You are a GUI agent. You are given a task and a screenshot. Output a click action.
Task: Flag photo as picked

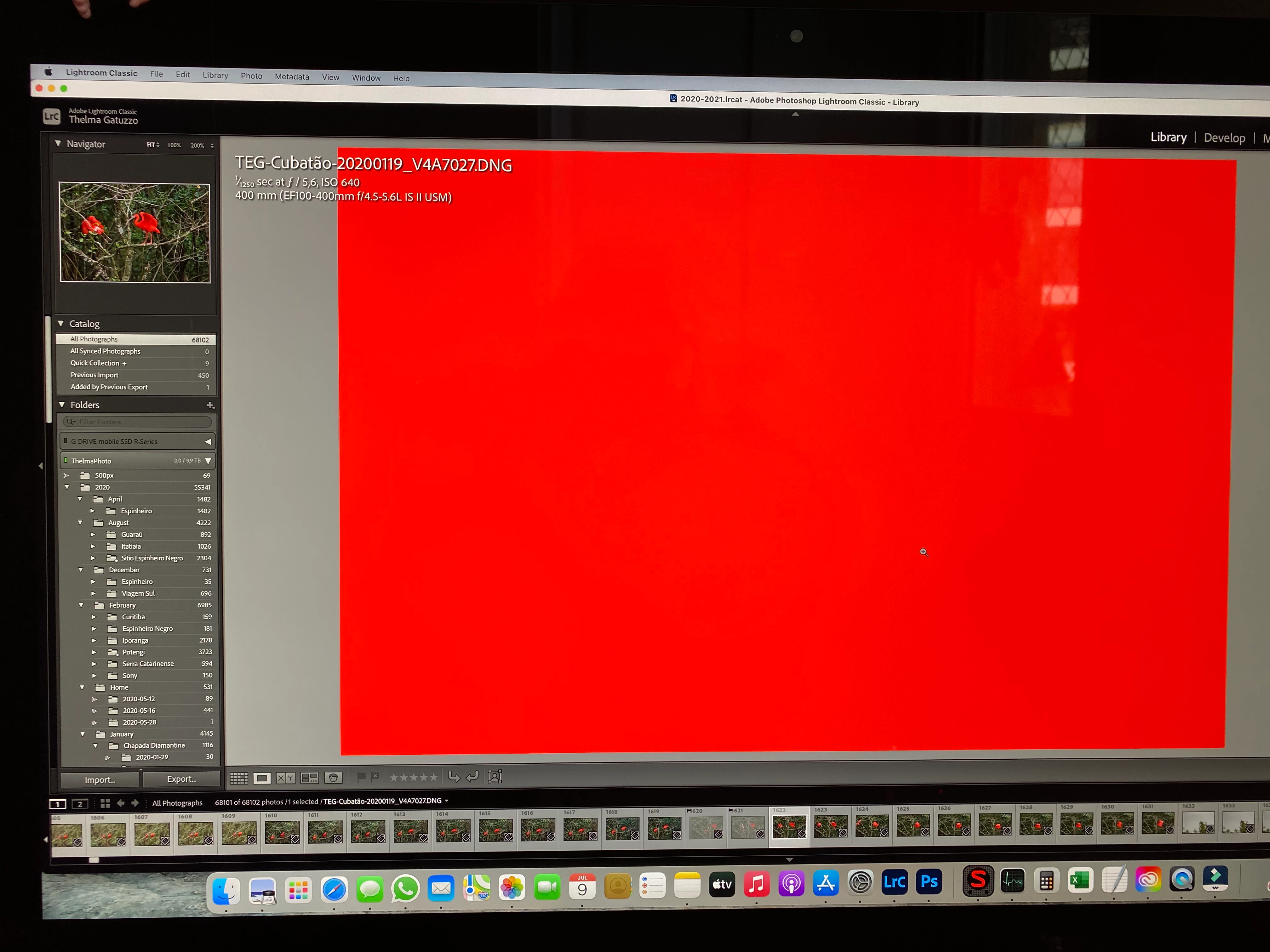coord(361,777)
